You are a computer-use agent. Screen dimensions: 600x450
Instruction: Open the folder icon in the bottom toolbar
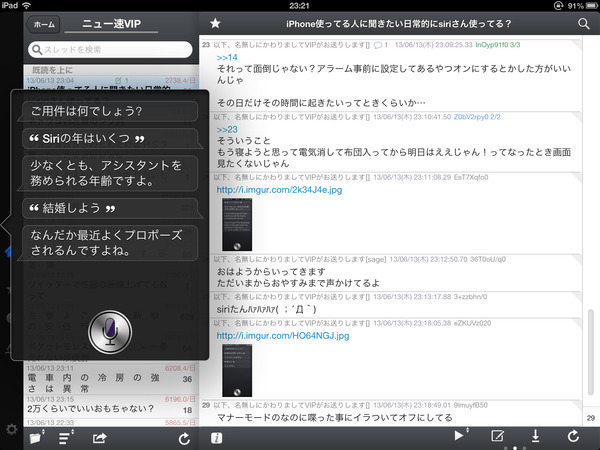coord(36,437)
